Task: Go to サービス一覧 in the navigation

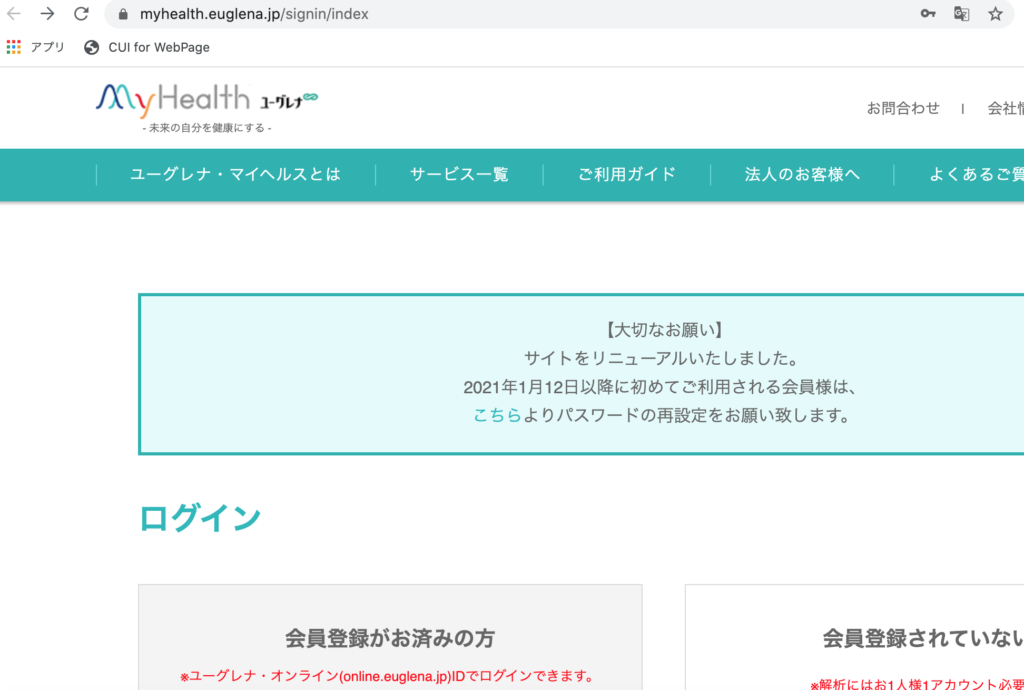Action: click(459, 174)
